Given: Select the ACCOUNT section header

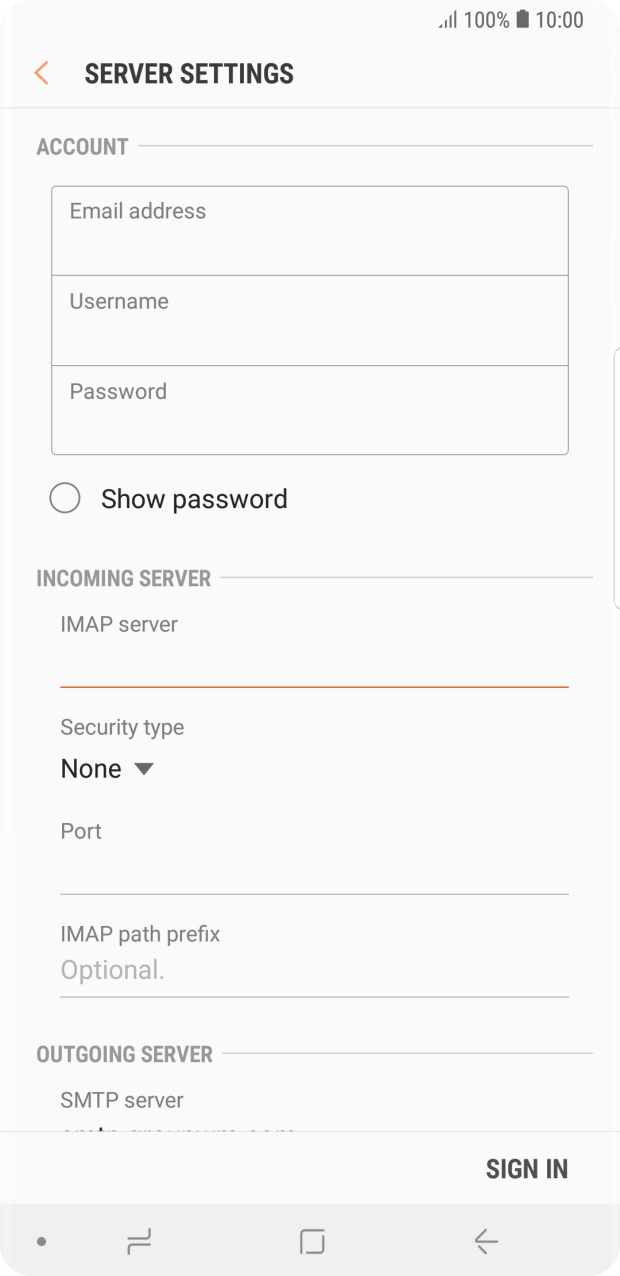Looking at the screenshot, I should (x=82, y=146).
